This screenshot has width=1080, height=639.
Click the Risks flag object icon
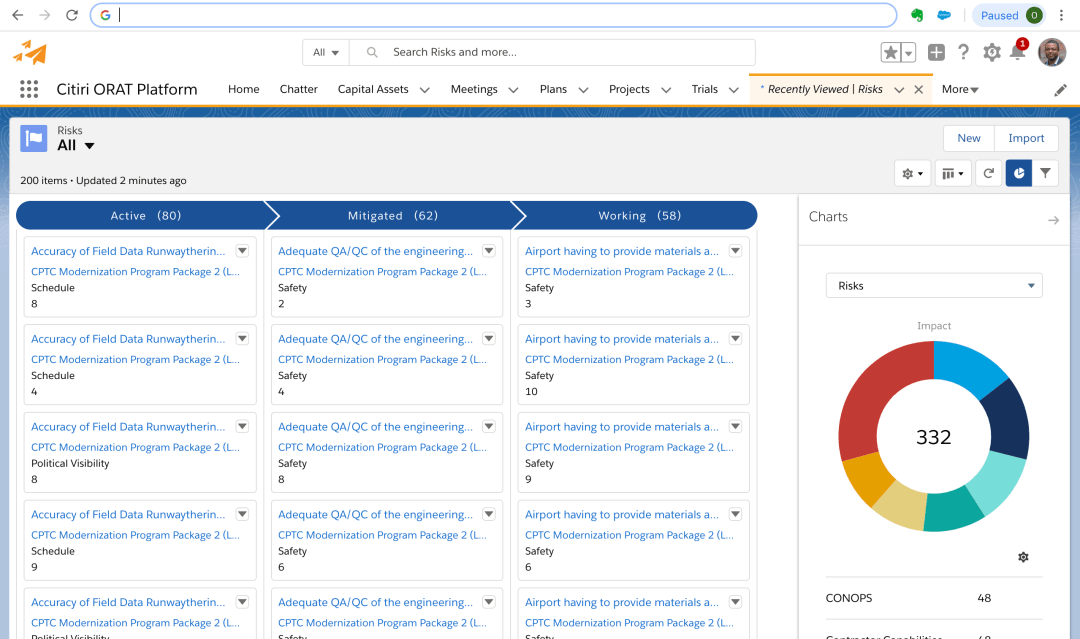[x=34, y=138]
